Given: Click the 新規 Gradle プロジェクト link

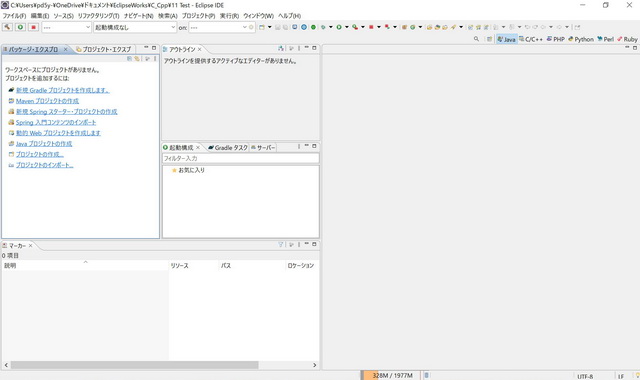Looking at the screenshot, I should [x=62, y=90].
